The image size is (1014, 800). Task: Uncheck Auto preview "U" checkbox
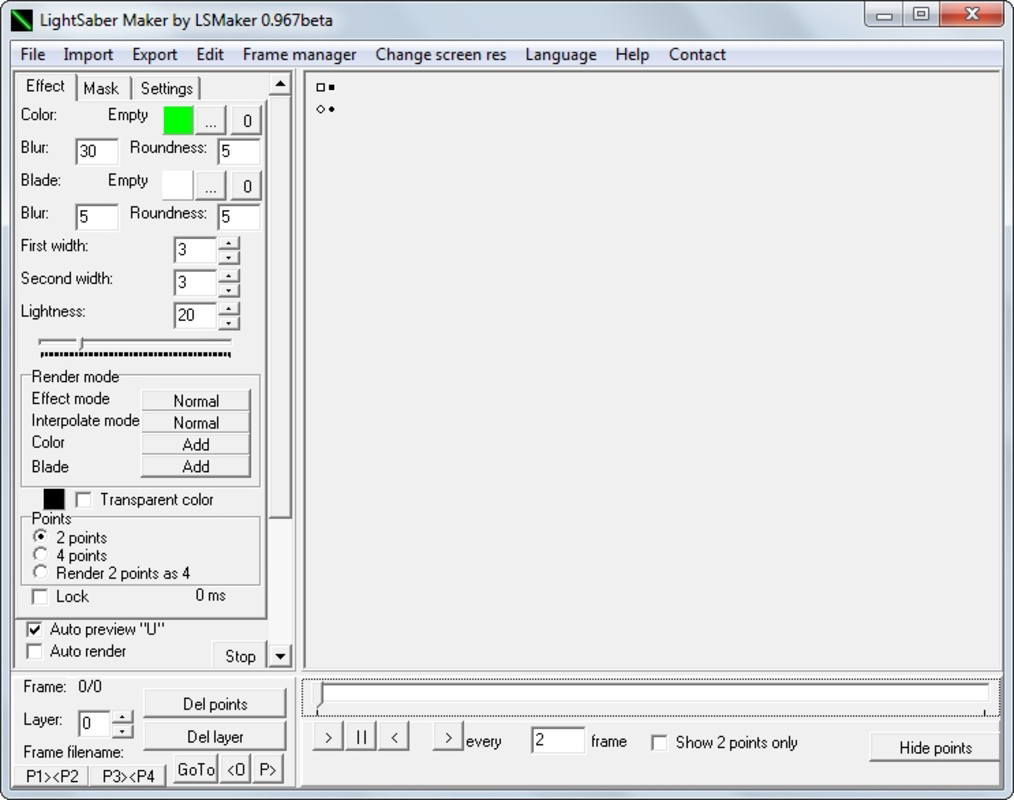click(34, 629)
